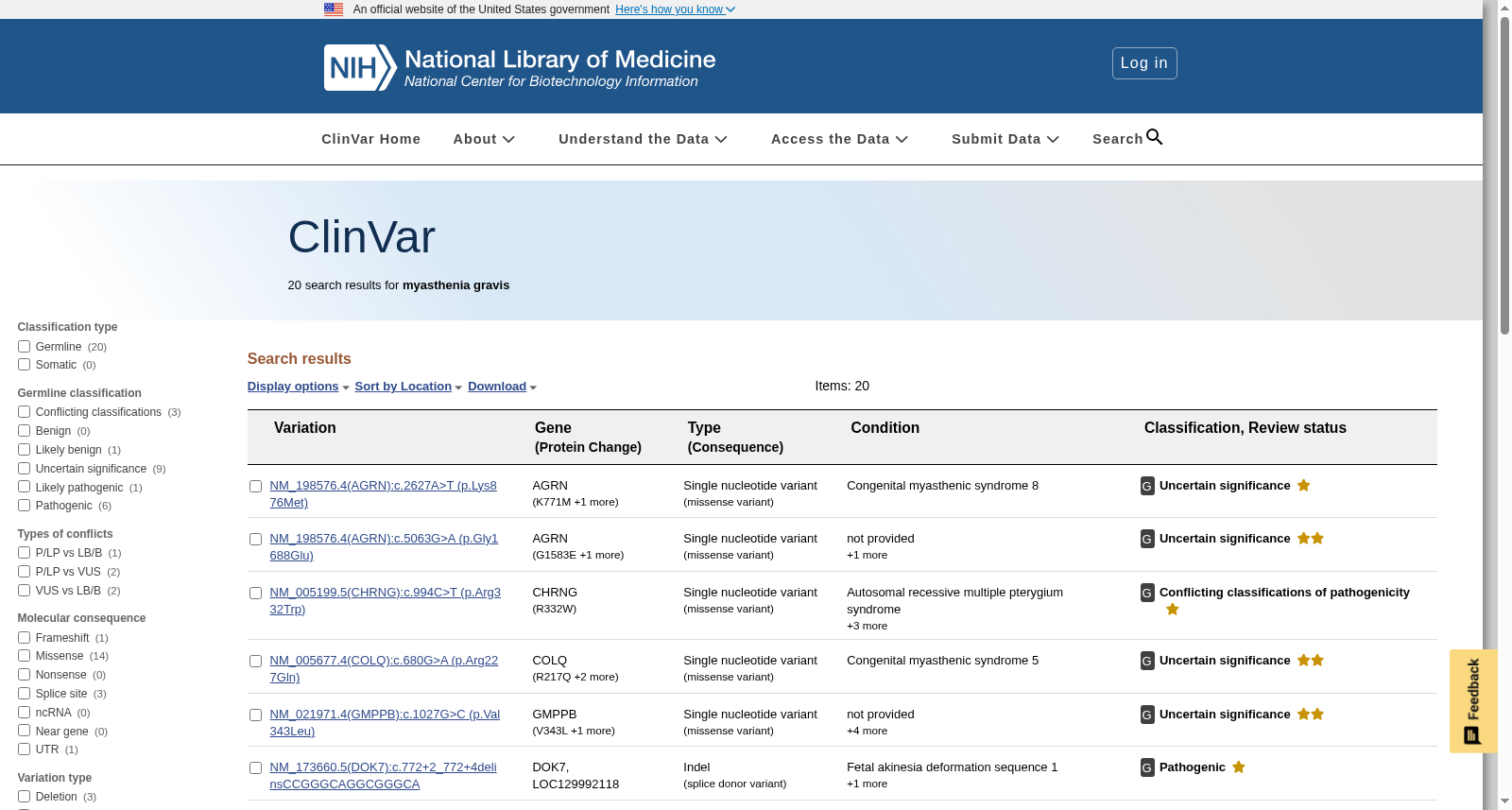
Task: Click review stars in COLQ row
Action: pyautogui.click(x=1311, y=660)
